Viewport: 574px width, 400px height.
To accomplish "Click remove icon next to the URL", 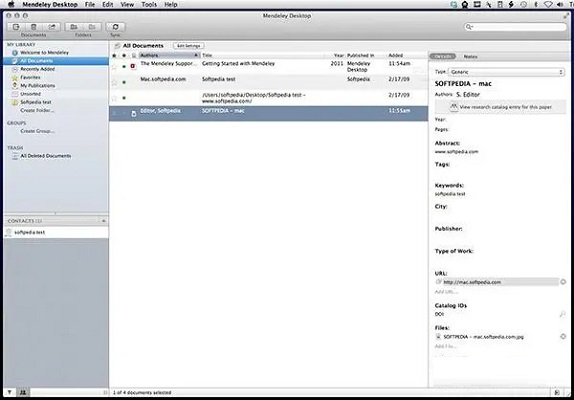I will pyautogui.click(x=563, y=282).
